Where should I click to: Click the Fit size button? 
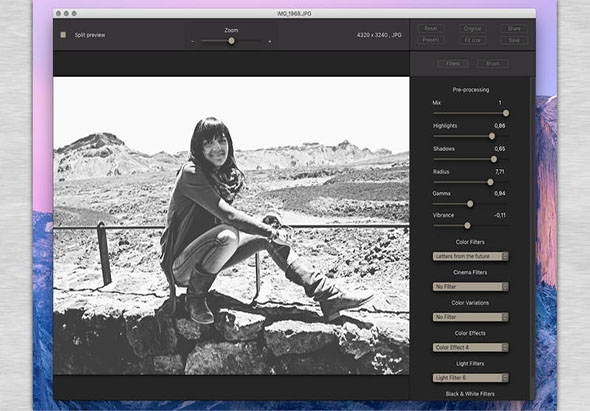coord(472,40)
